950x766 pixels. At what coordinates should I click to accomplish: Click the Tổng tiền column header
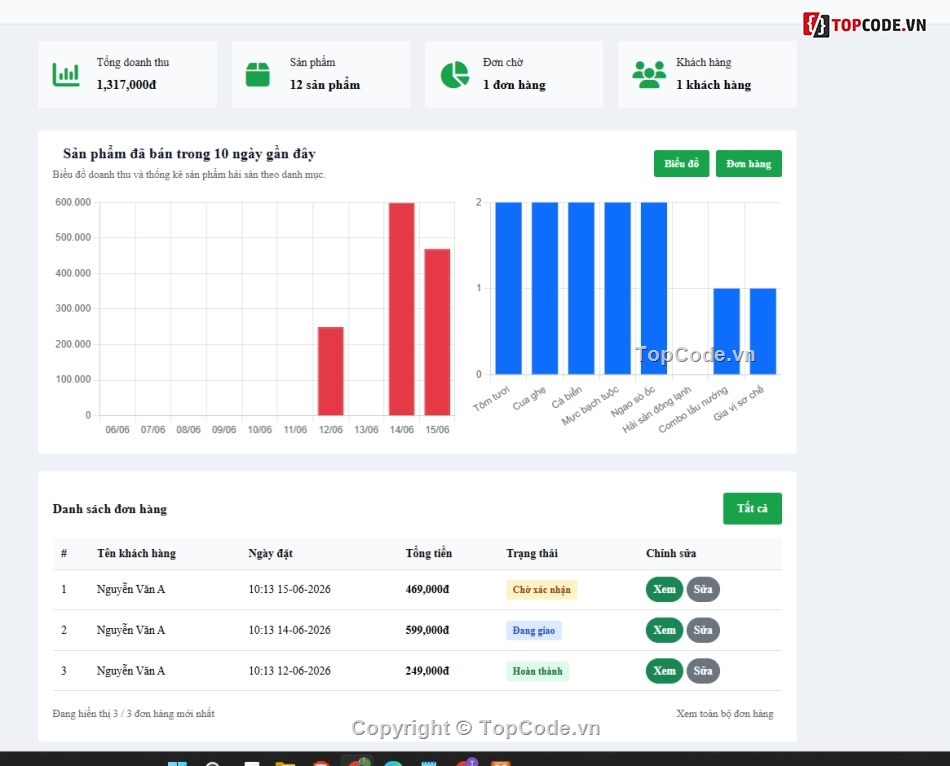[428, 553]
